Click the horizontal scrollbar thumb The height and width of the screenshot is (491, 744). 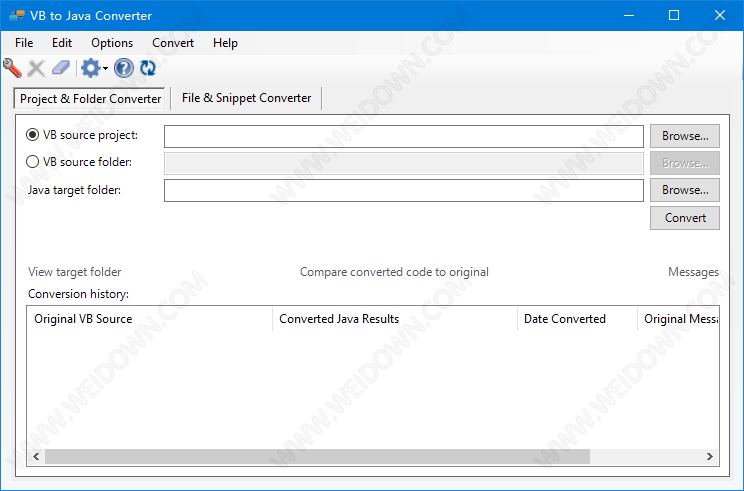tap(317, 456)
